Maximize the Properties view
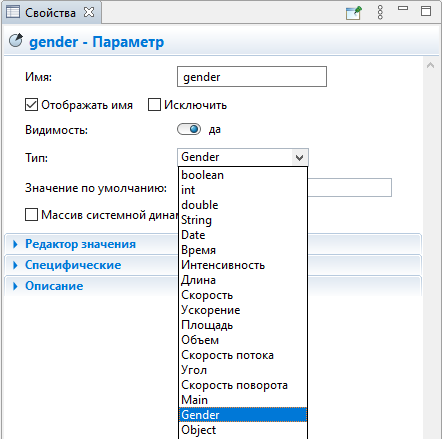442x439 pixels. point(426,11)
